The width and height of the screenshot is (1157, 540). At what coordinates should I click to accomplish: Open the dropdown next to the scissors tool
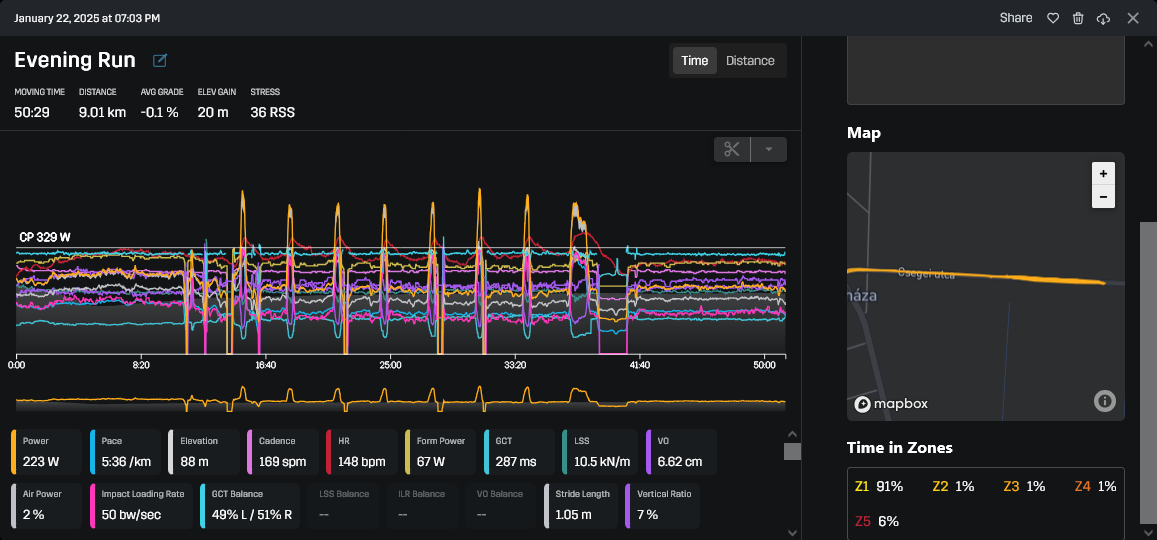(768, 150)
